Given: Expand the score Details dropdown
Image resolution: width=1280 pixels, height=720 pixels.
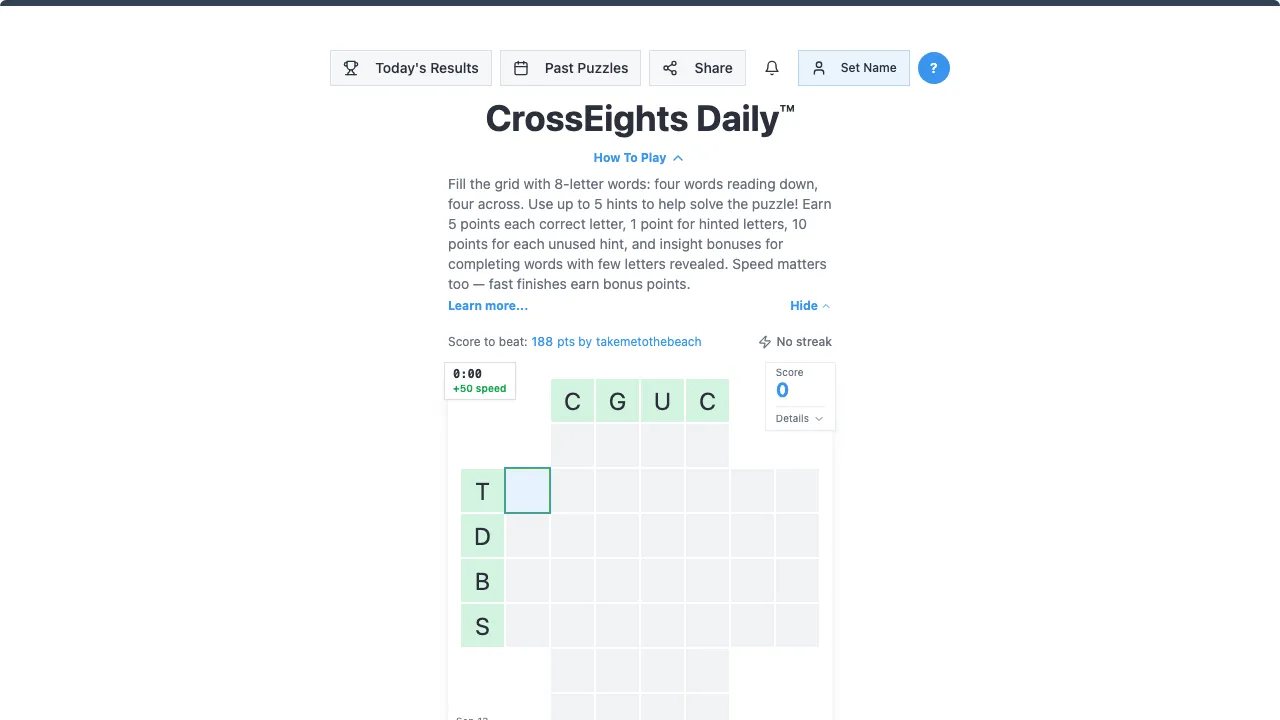Looking at the screenshot, I should (x=800, y=418).
